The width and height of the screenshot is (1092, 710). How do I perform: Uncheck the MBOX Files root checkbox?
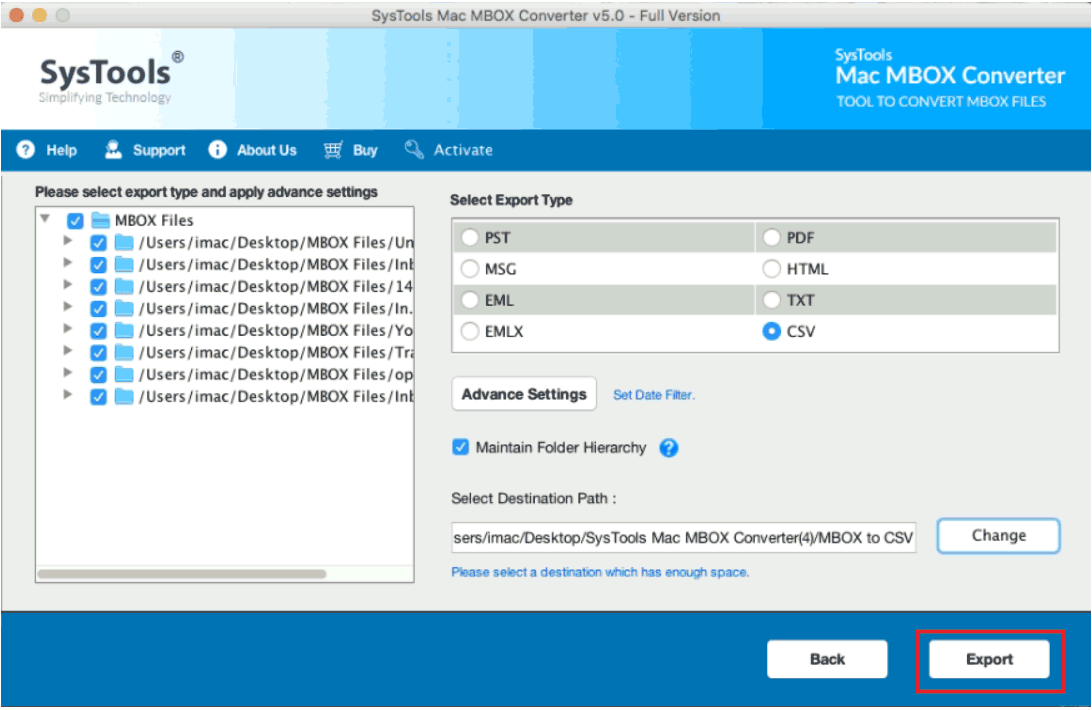point(75,221)
